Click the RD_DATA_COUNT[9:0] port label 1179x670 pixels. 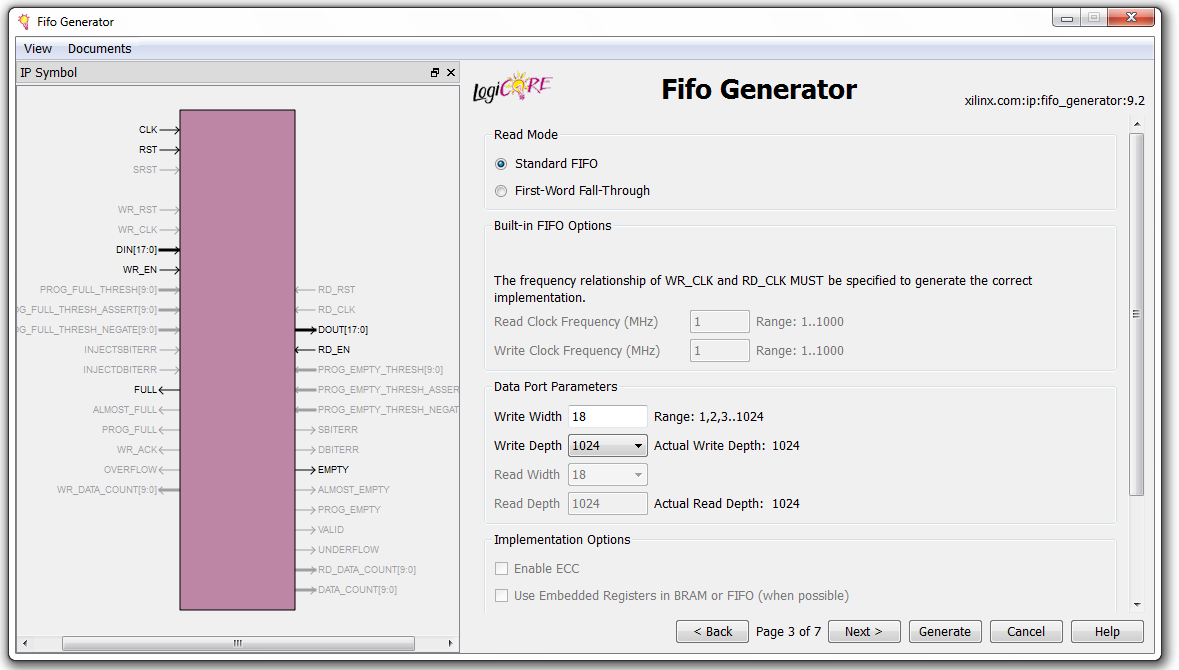coord(367,570)
